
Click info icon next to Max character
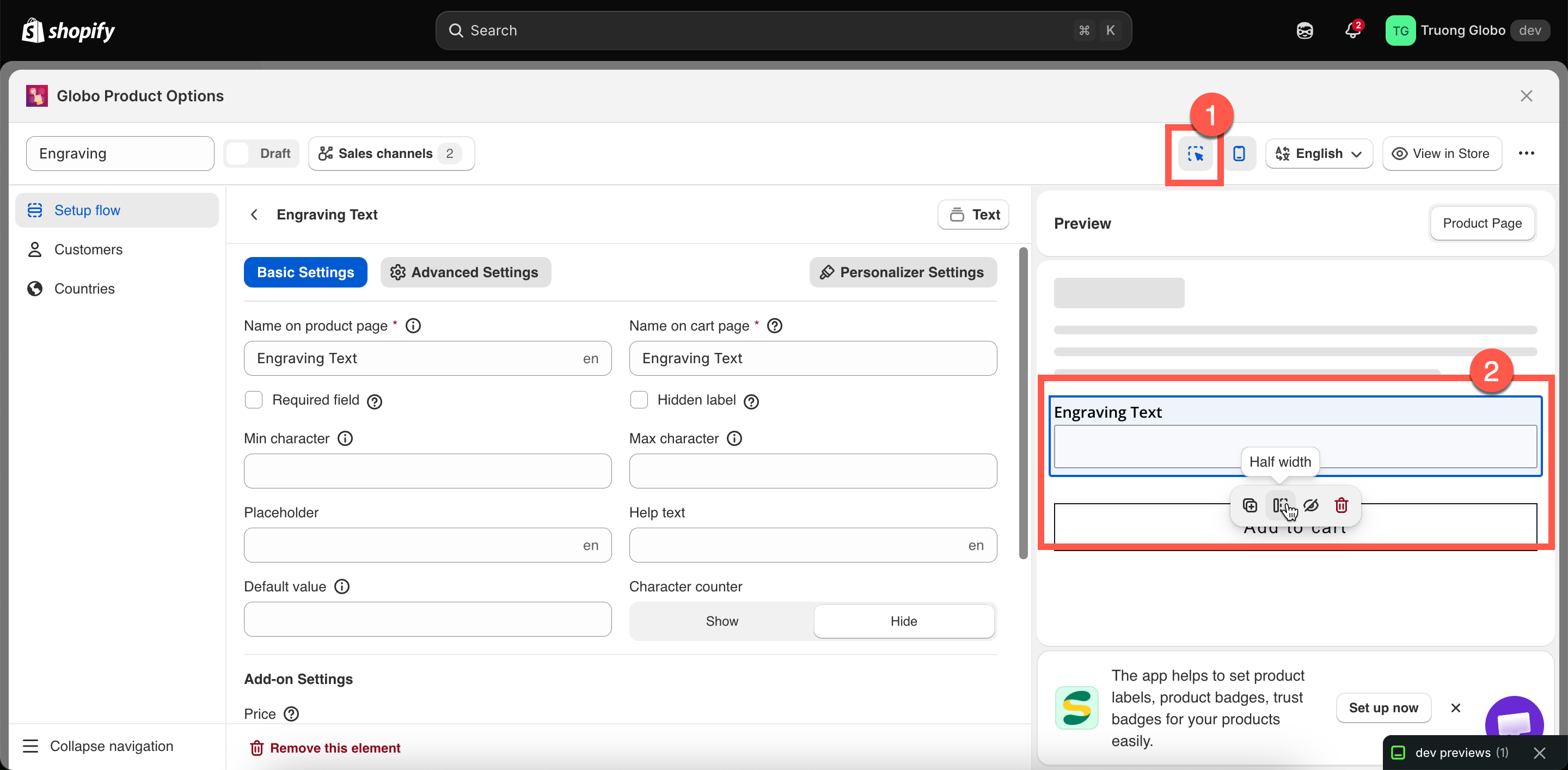[734, 438]
